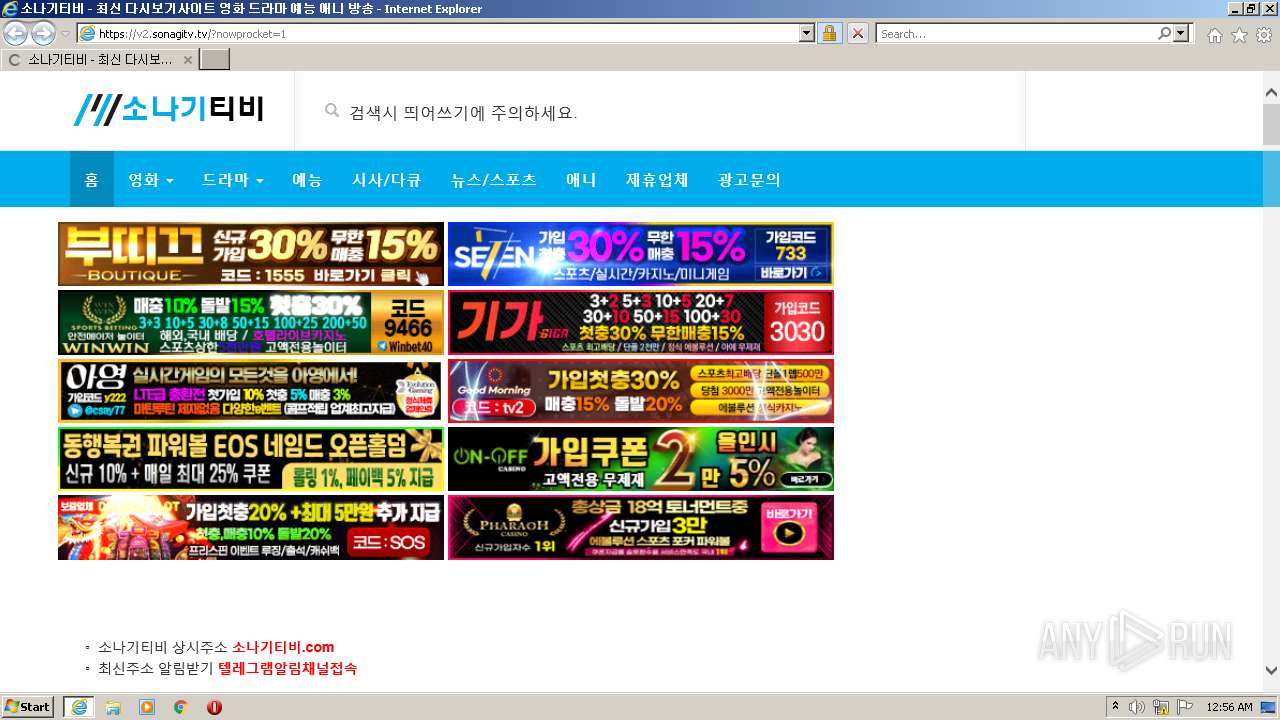Click the 12:56 AM taskbar clock
The width and height of the screenshot is (1280, 720).
pyautogui.click(x=1229, y=707)
